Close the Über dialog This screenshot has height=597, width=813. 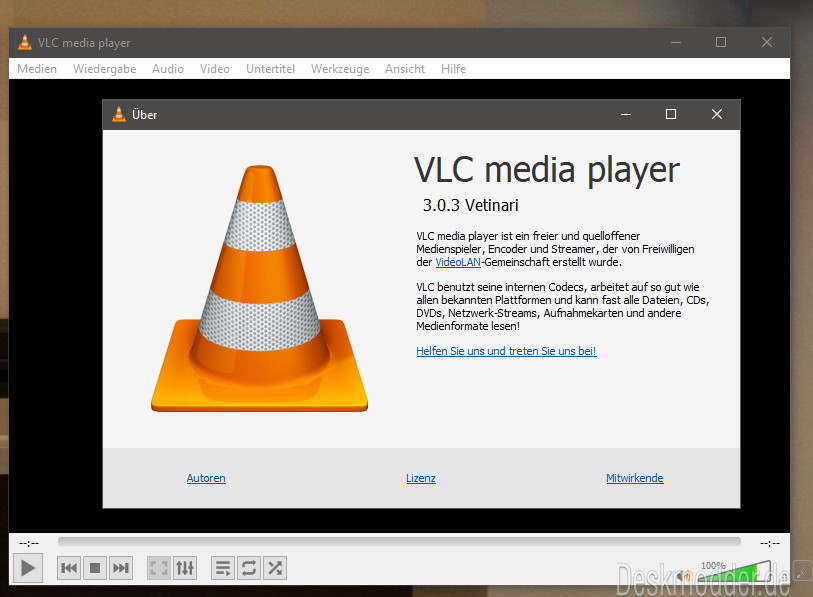(x=717, y=114)
